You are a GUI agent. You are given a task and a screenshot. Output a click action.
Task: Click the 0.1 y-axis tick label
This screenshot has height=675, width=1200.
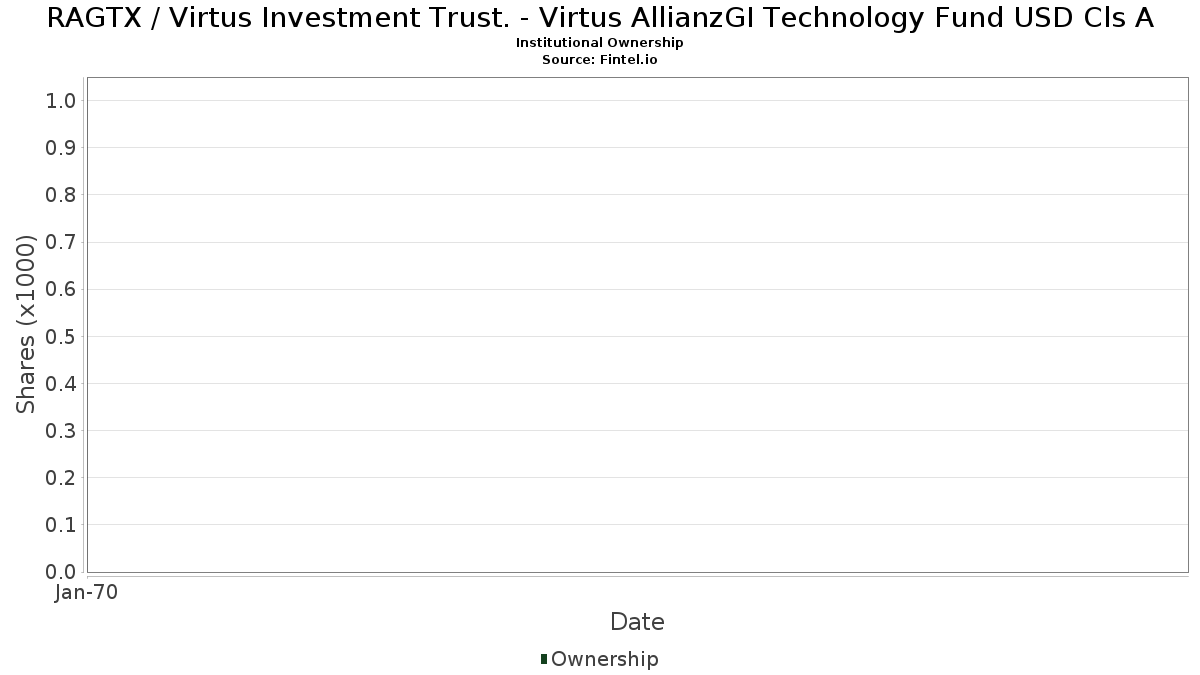[61, 525]
